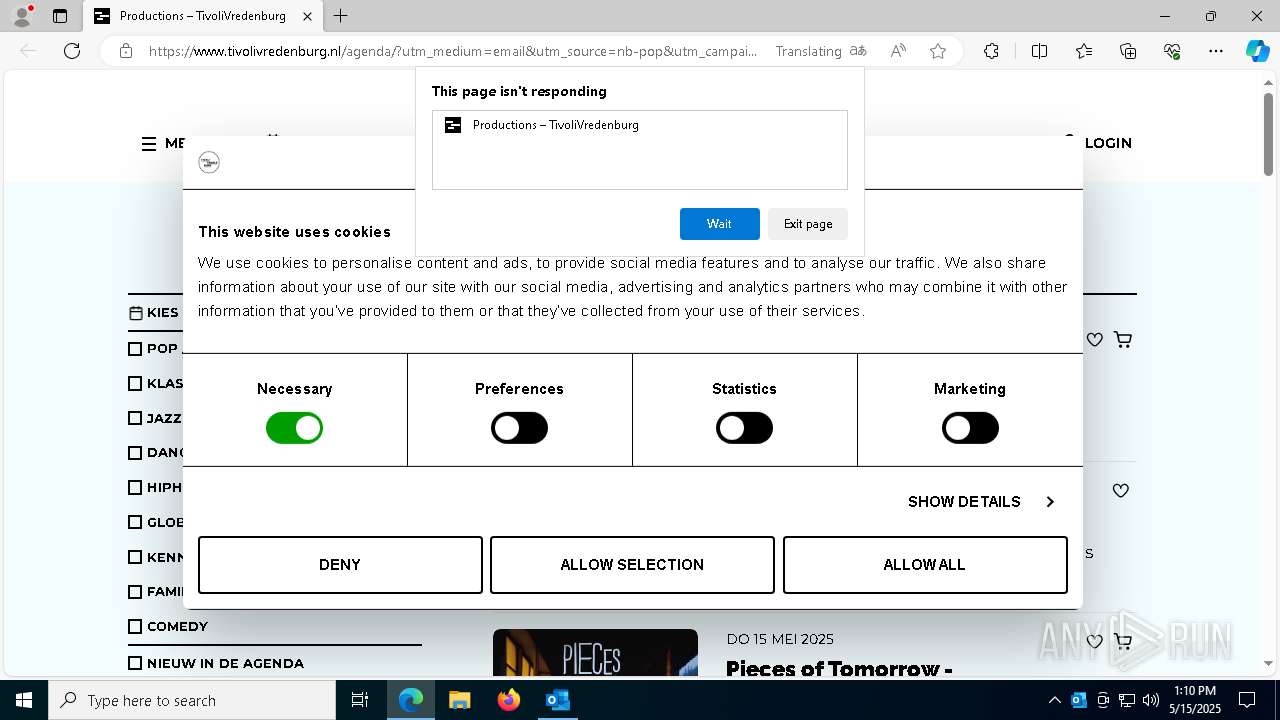Enable the Preferences cookies switch

pyautogui.click(x=519, y=428)
